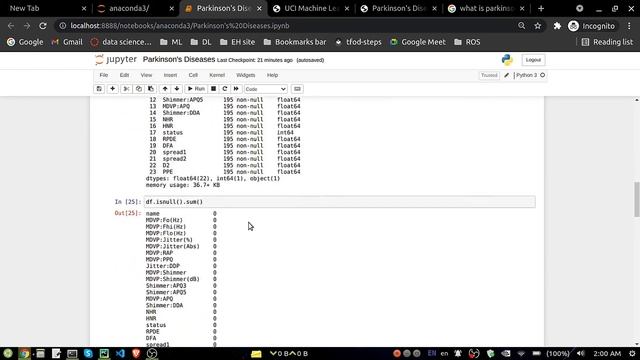Click the browser address bar
This screenshot has height=360, width=640.
coord(286,26)
